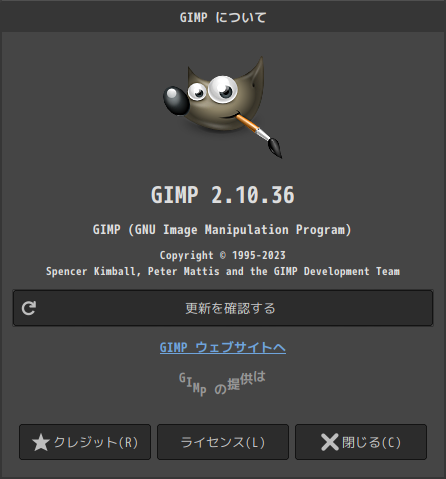The width and height of the screenshot is (446, 479).
Task: Click the Wilber mascot logo image
Action: tap(223, 107)
